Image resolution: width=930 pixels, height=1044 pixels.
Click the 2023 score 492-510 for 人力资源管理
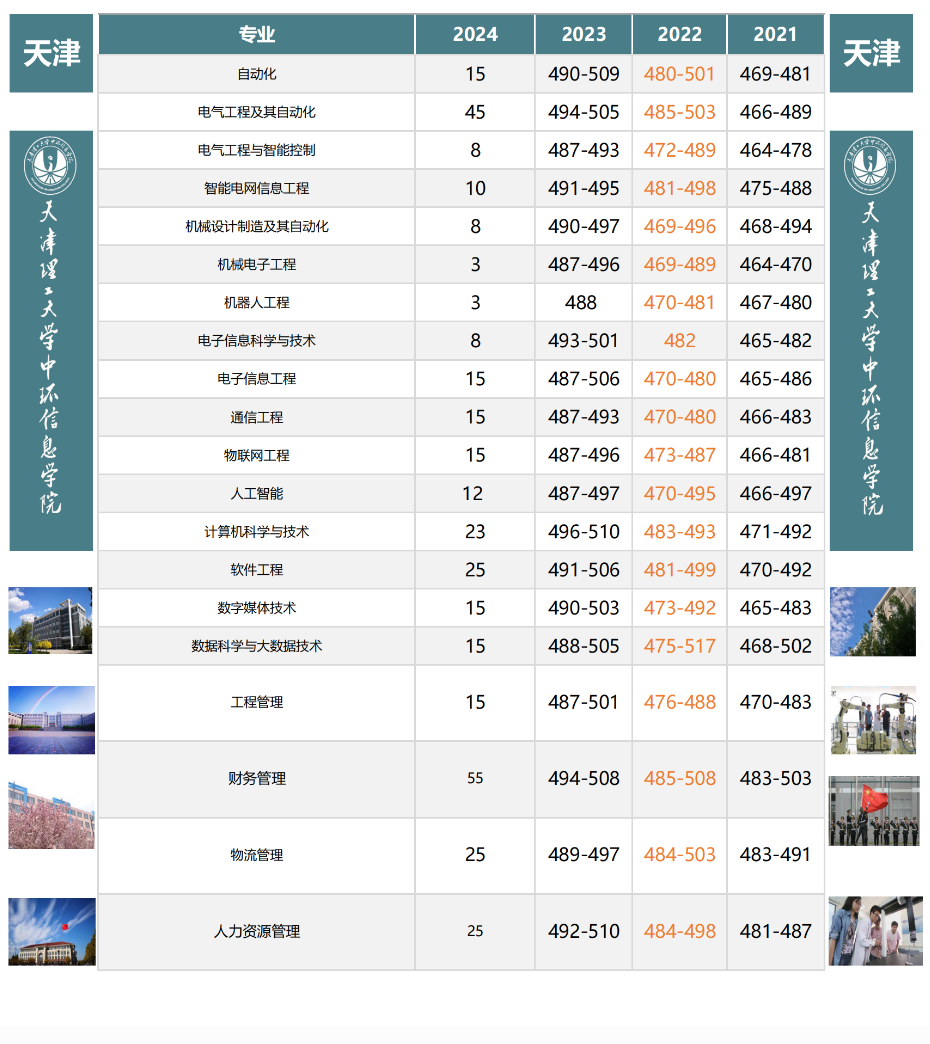584,931
